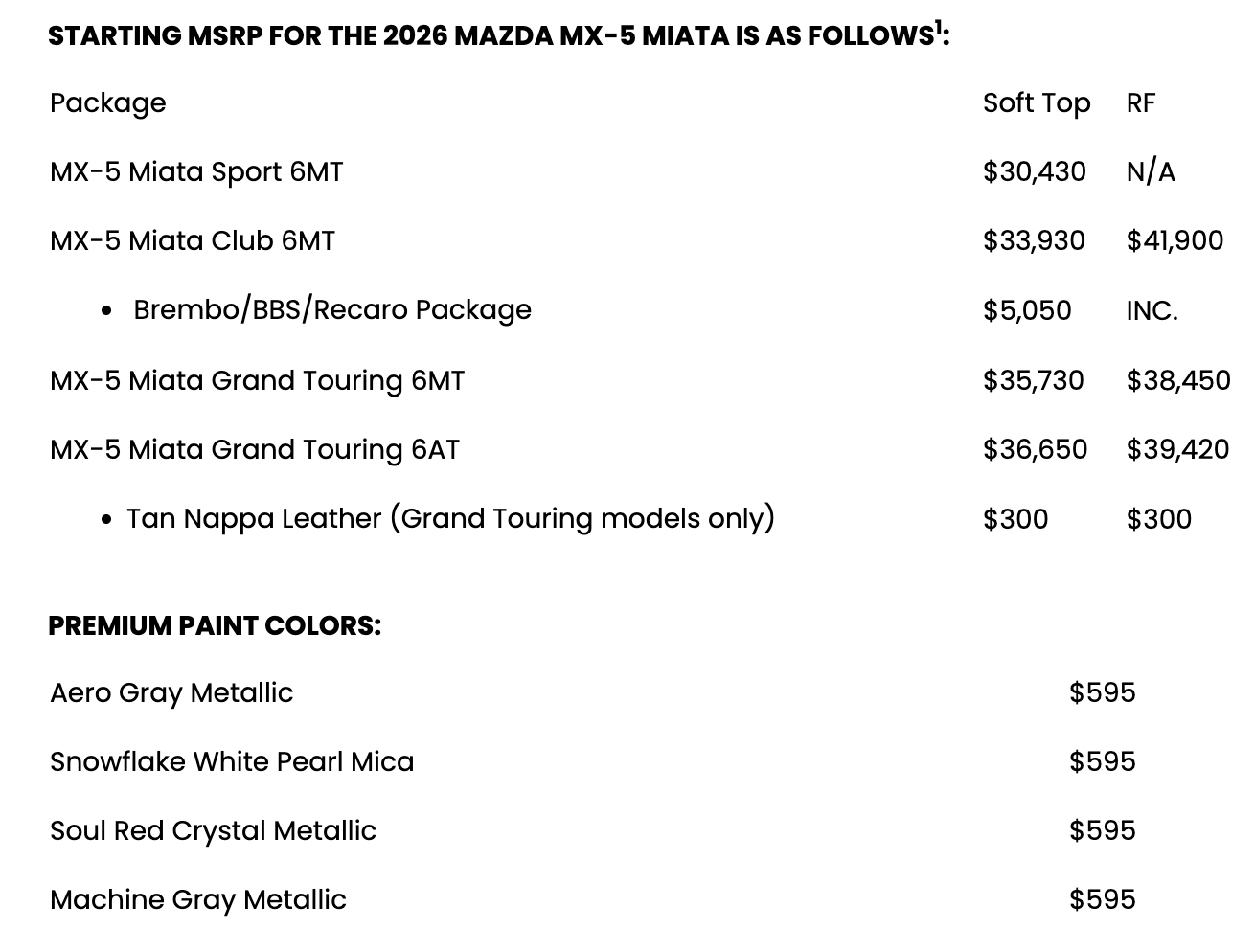The height and width of the screenshot is (952, 1255).
Task: Click the $30,430 Sport Soft Top price
Action: coord(1034,172)
